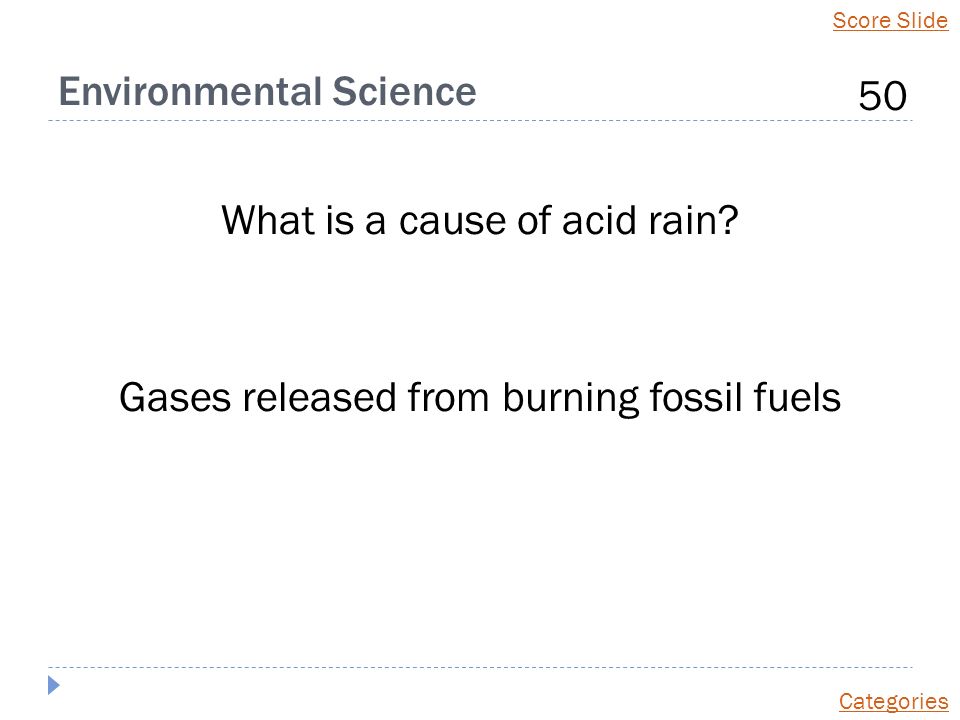Image resolution: width=960 pixels, height=720 pixels.
Task: Open the Score Slide link
Action: (890, 20)
